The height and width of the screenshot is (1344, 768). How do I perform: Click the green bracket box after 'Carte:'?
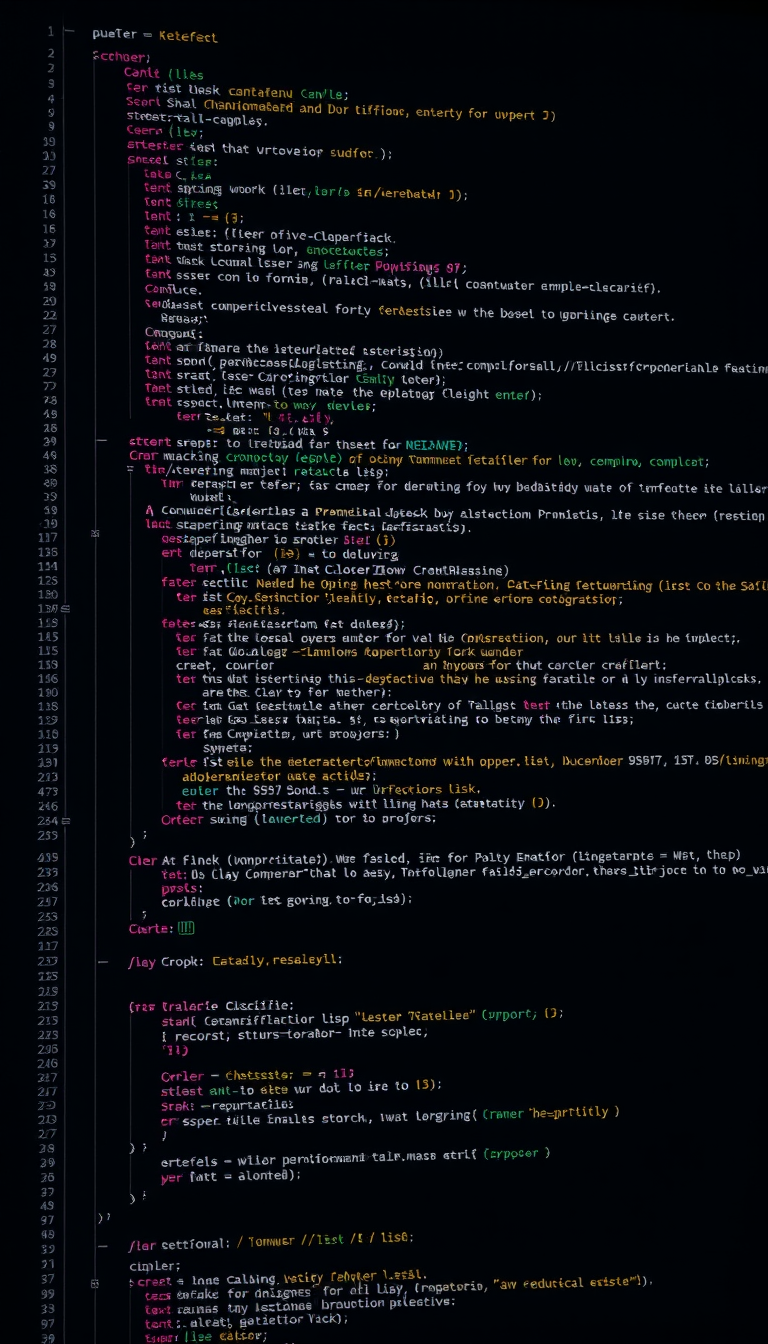tap(185, 929)
